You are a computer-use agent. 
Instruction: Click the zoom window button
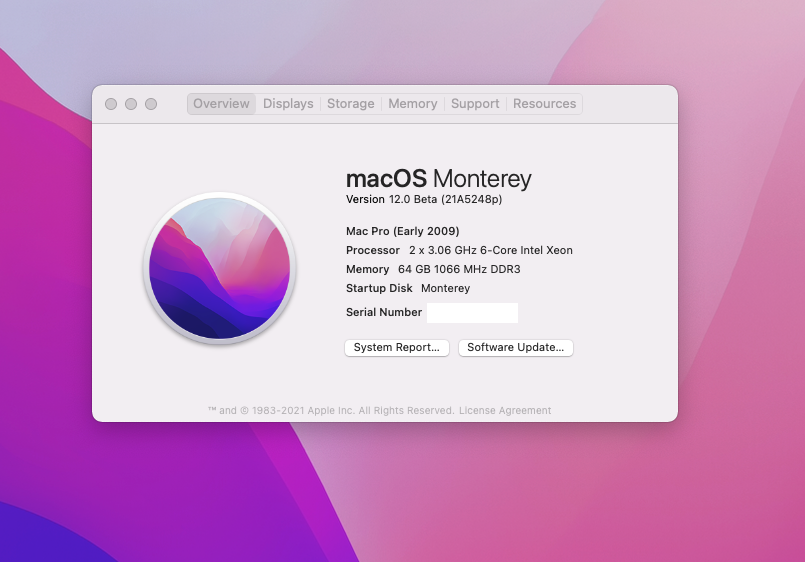(x=151, y=104)
